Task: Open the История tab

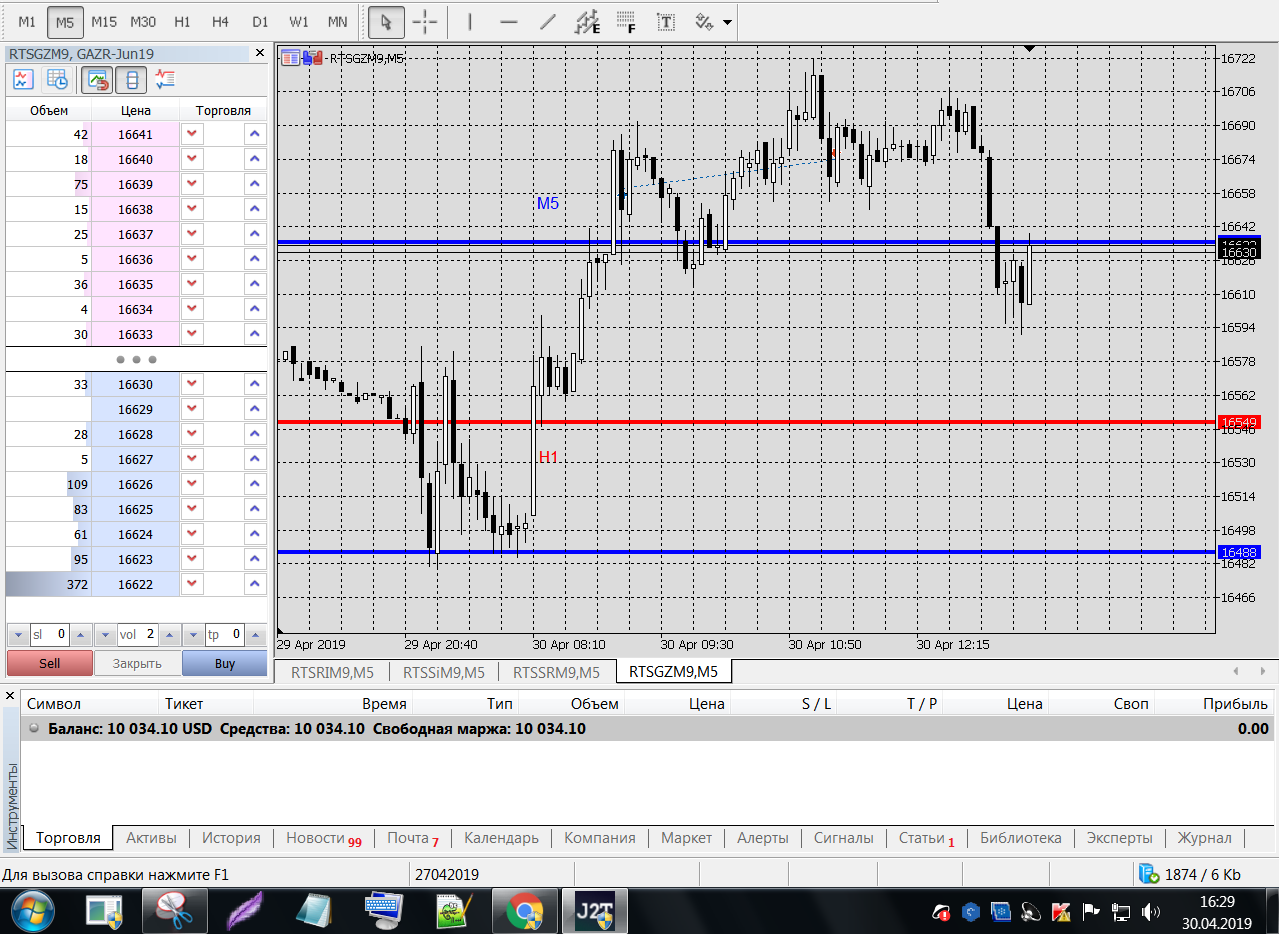Action: click(231, 838)
